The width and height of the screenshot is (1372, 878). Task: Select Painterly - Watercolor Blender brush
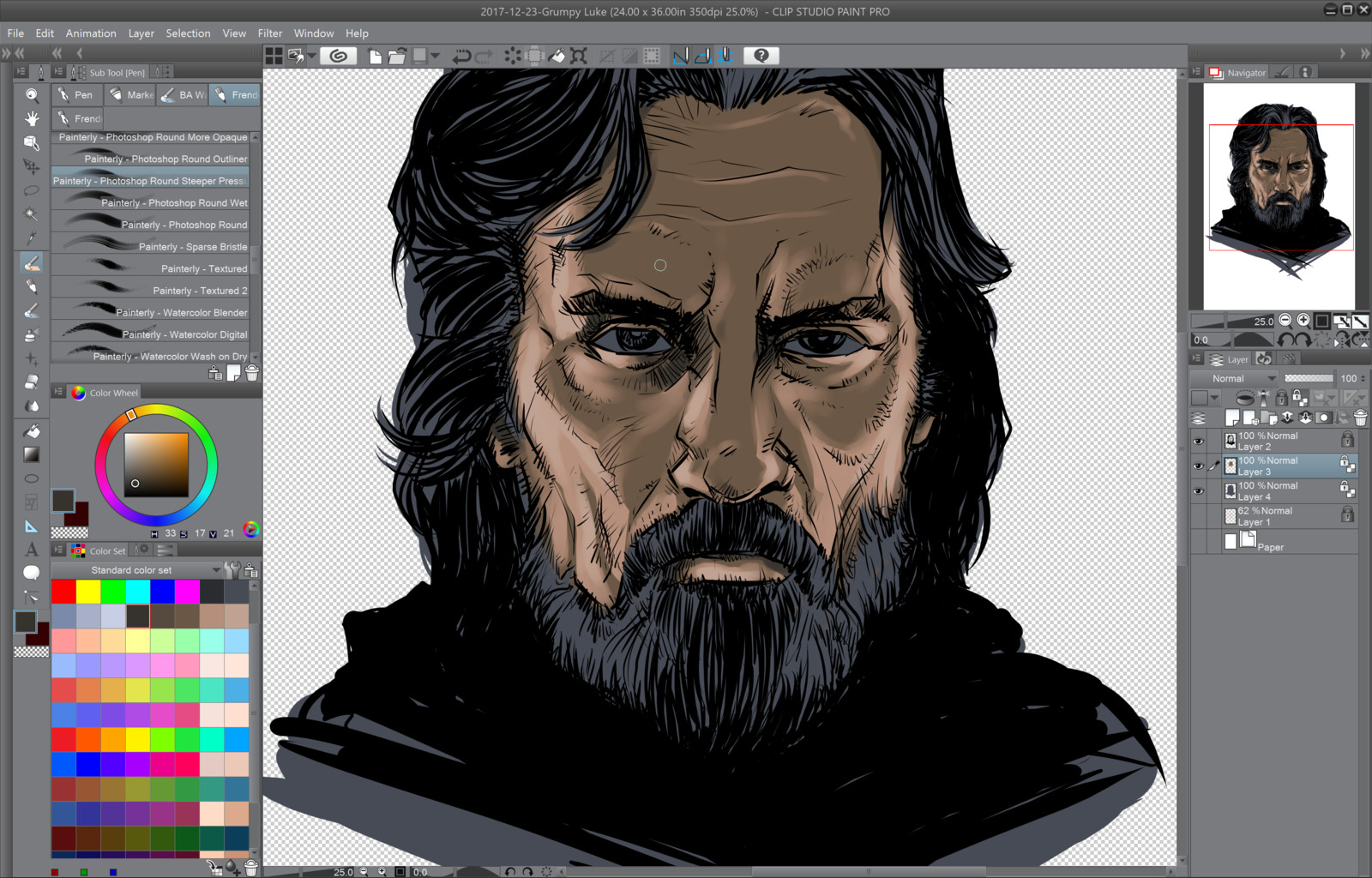pyautogui.click(x=150, y=312)
